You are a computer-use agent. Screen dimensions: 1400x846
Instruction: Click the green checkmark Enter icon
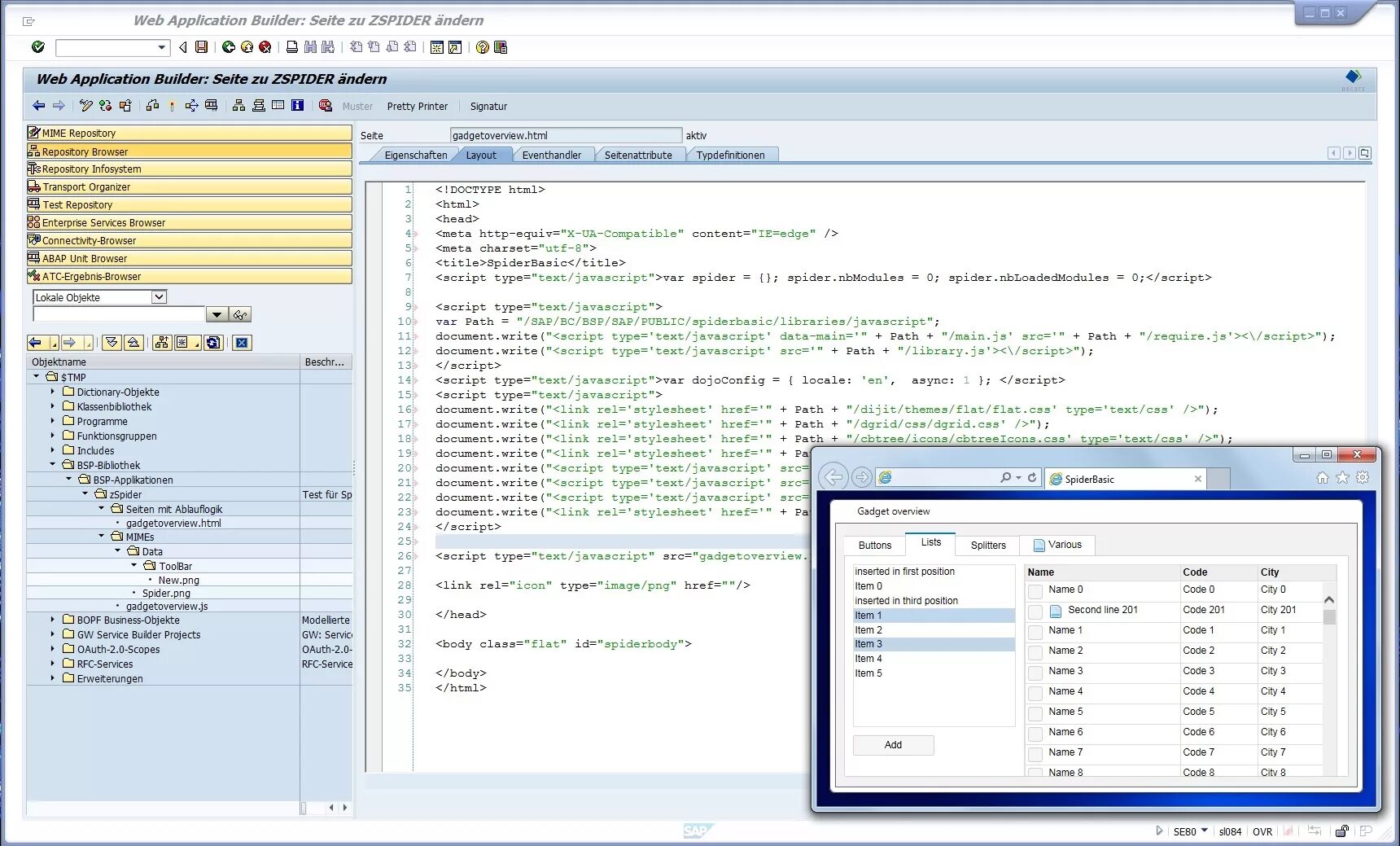point(38,47)
